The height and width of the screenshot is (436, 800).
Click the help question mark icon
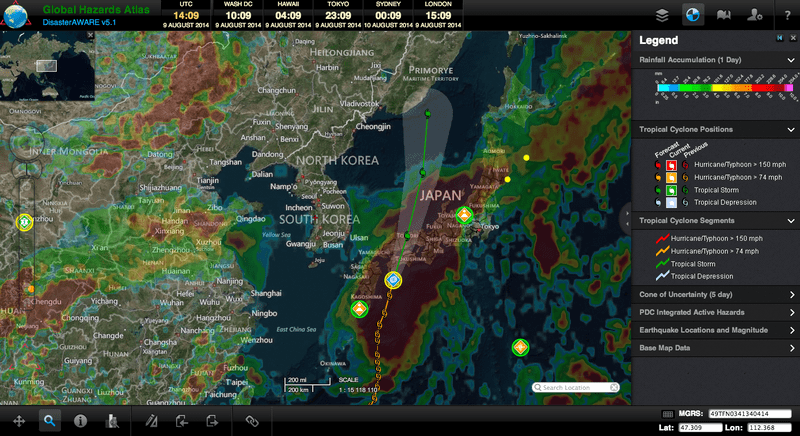coord(786,14)
